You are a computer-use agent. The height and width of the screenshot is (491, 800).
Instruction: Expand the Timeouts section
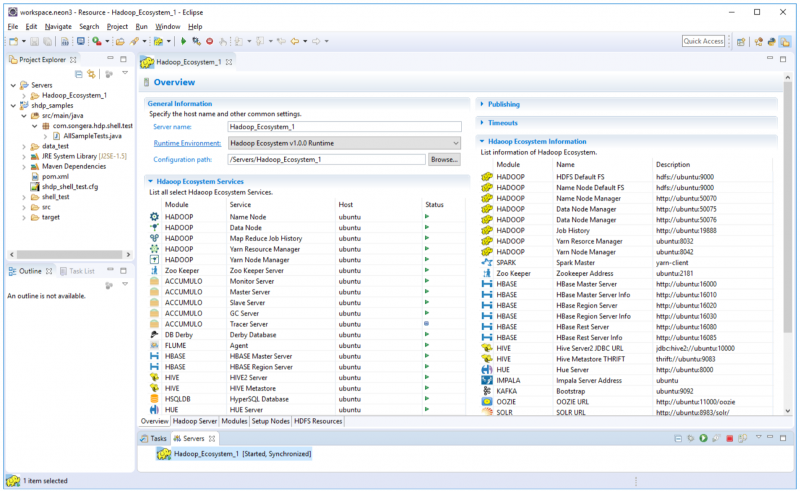coord(502,122)
